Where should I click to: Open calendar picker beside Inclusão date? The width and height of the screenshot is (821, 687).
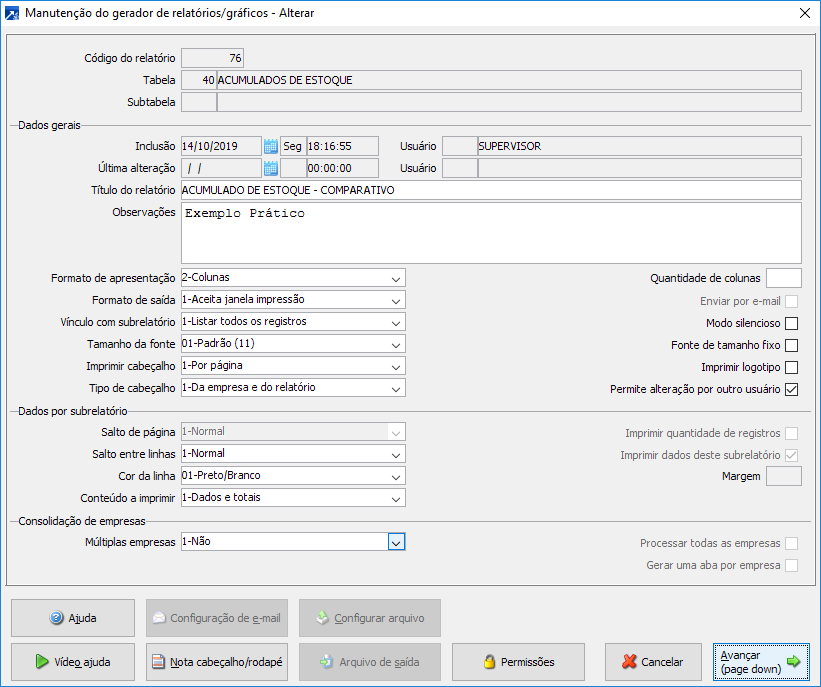click(270, 146)
